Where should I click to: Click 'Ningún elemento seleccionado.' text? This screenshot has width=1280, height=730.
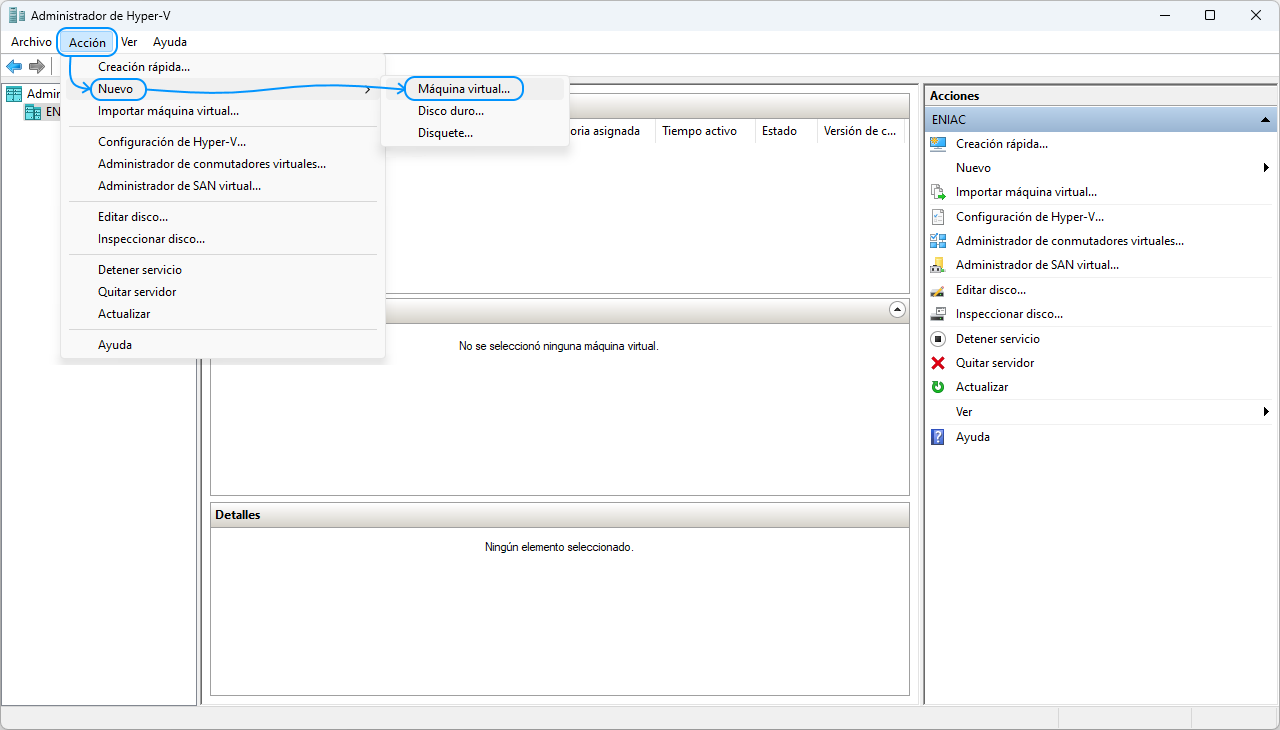point(559,547)
